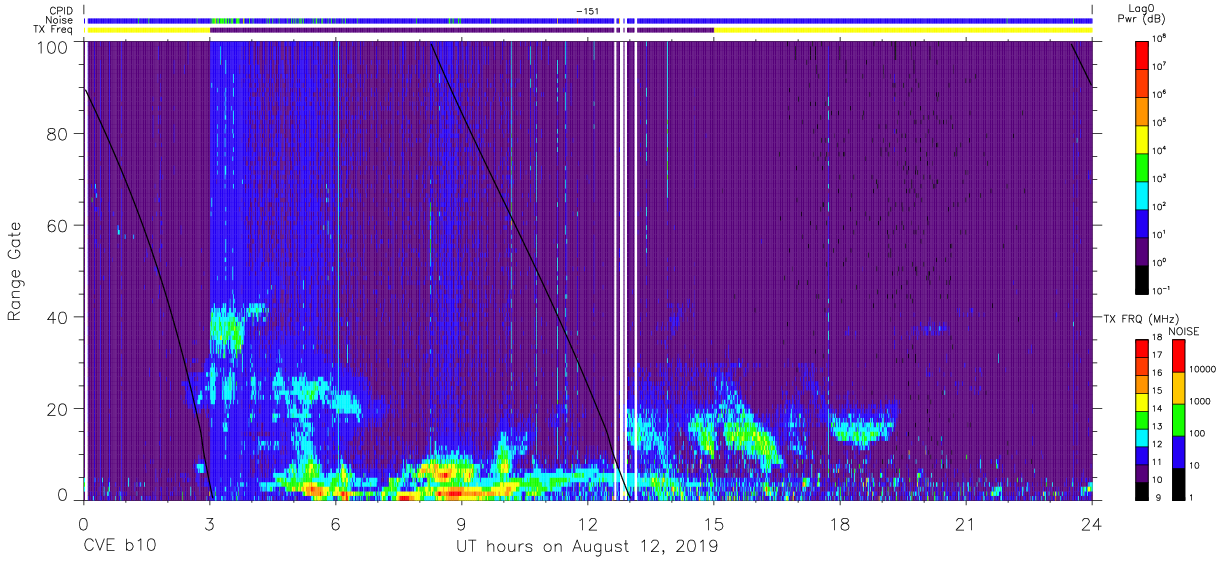The image size is (1228, 567).
Task: Click the 'CVE b10' radar beam label
Action: (x=119, y=546)
